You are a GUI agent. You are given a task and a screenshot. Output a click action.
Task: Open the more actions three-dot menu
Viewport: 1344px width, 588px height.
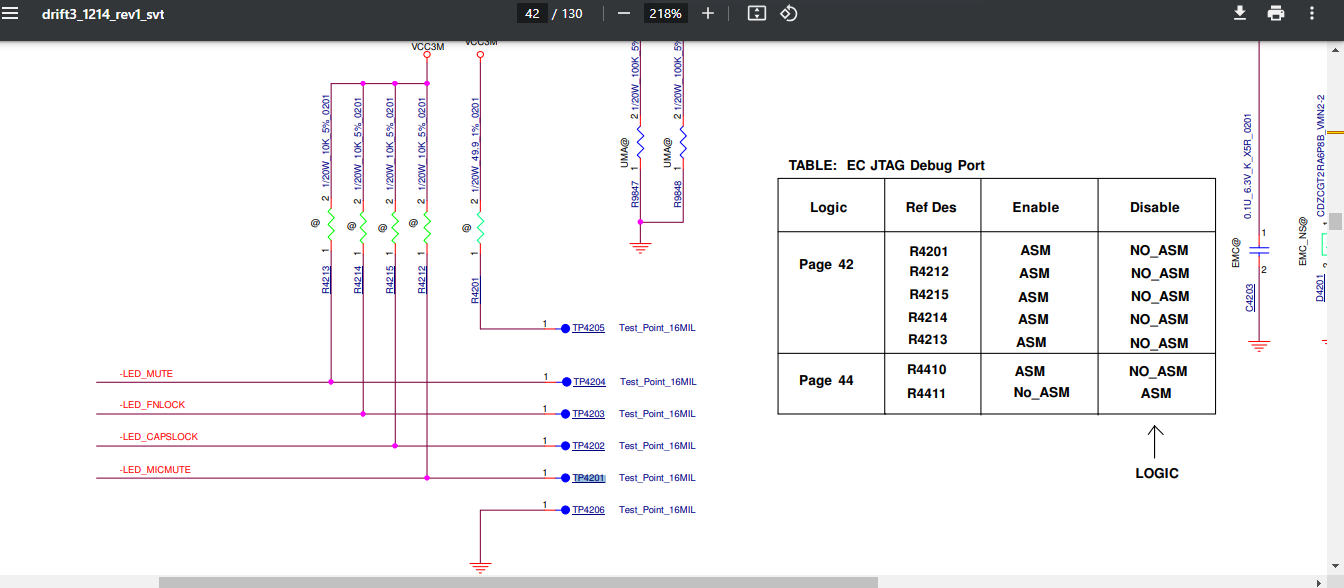click(x=1312, y=14)
